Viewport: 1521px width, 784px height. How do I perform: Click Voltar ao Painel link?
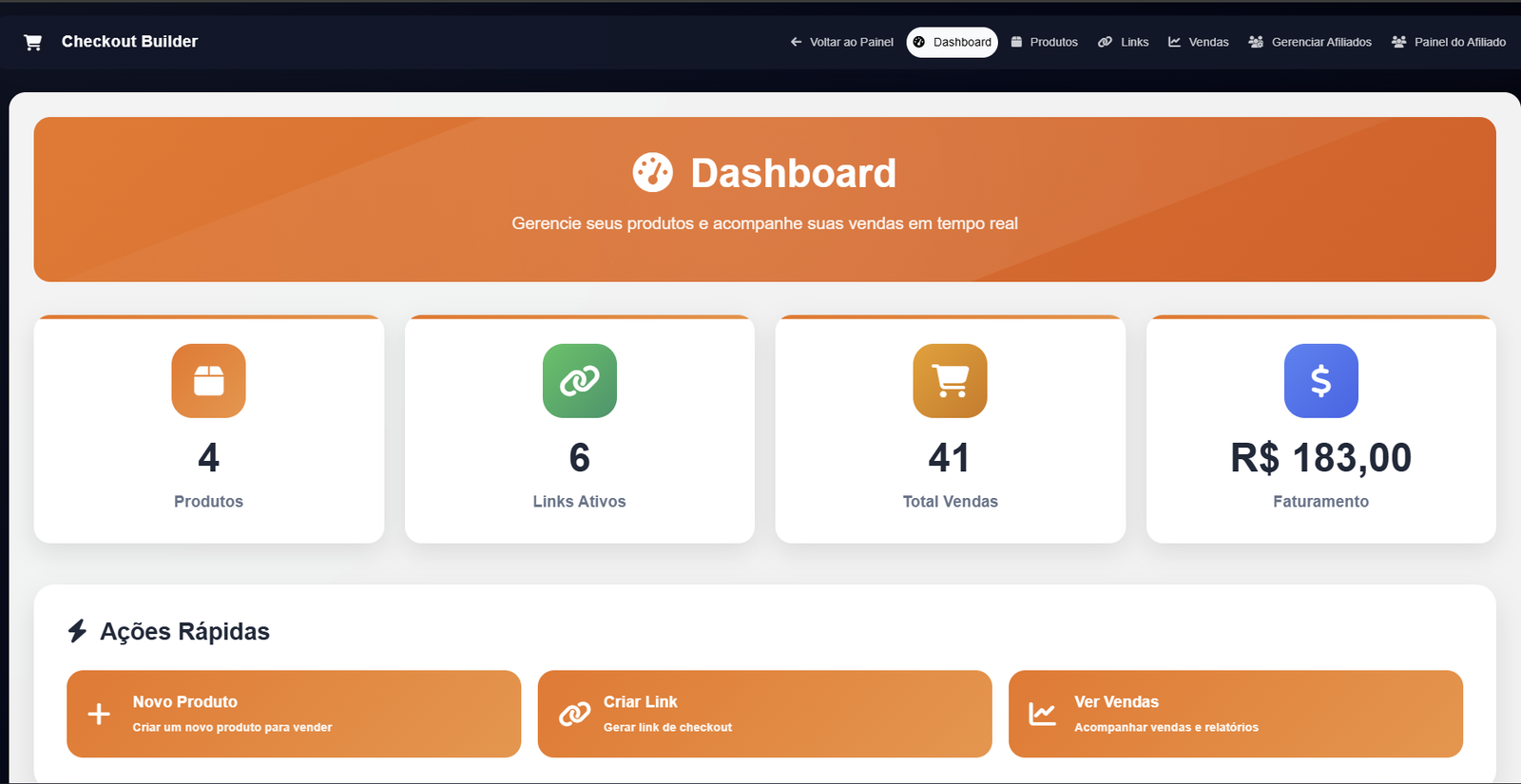tap(842, 42)
